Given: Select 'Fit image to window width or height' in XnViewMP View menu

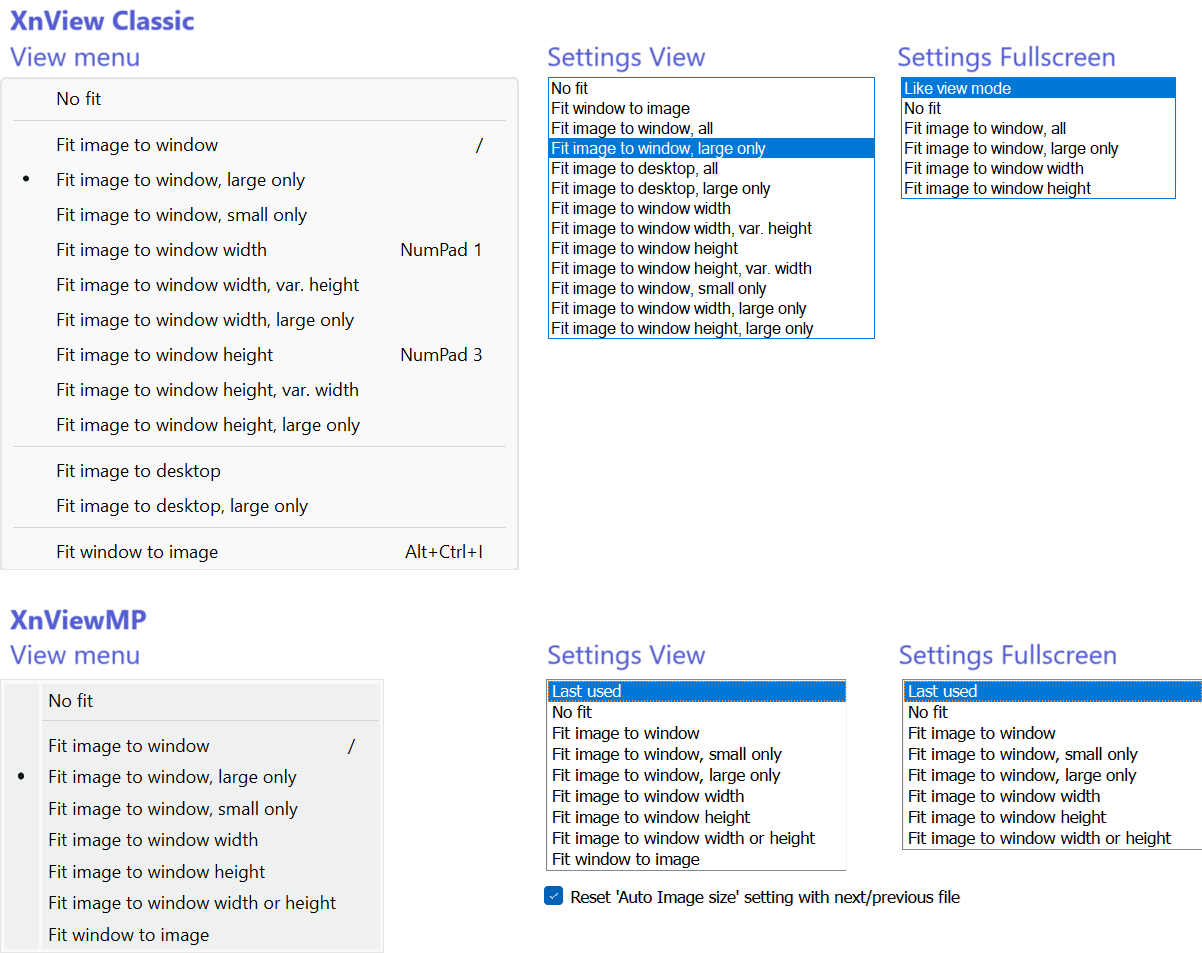Looking at the screenshot, I should (192, 903).
